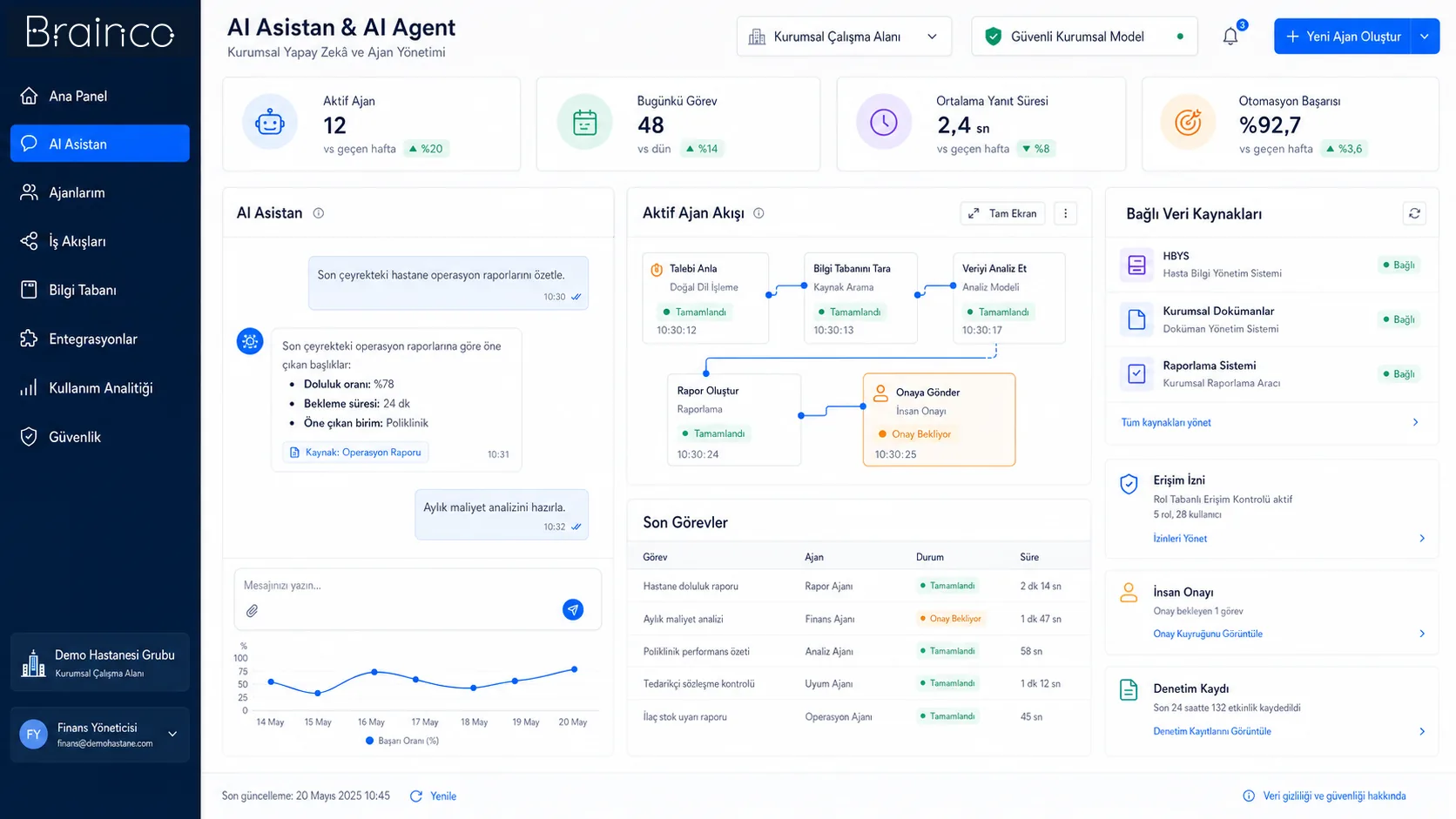1456x819 pixels.
Task: Click the Tam Ekran button
Action: [1002, 213]
